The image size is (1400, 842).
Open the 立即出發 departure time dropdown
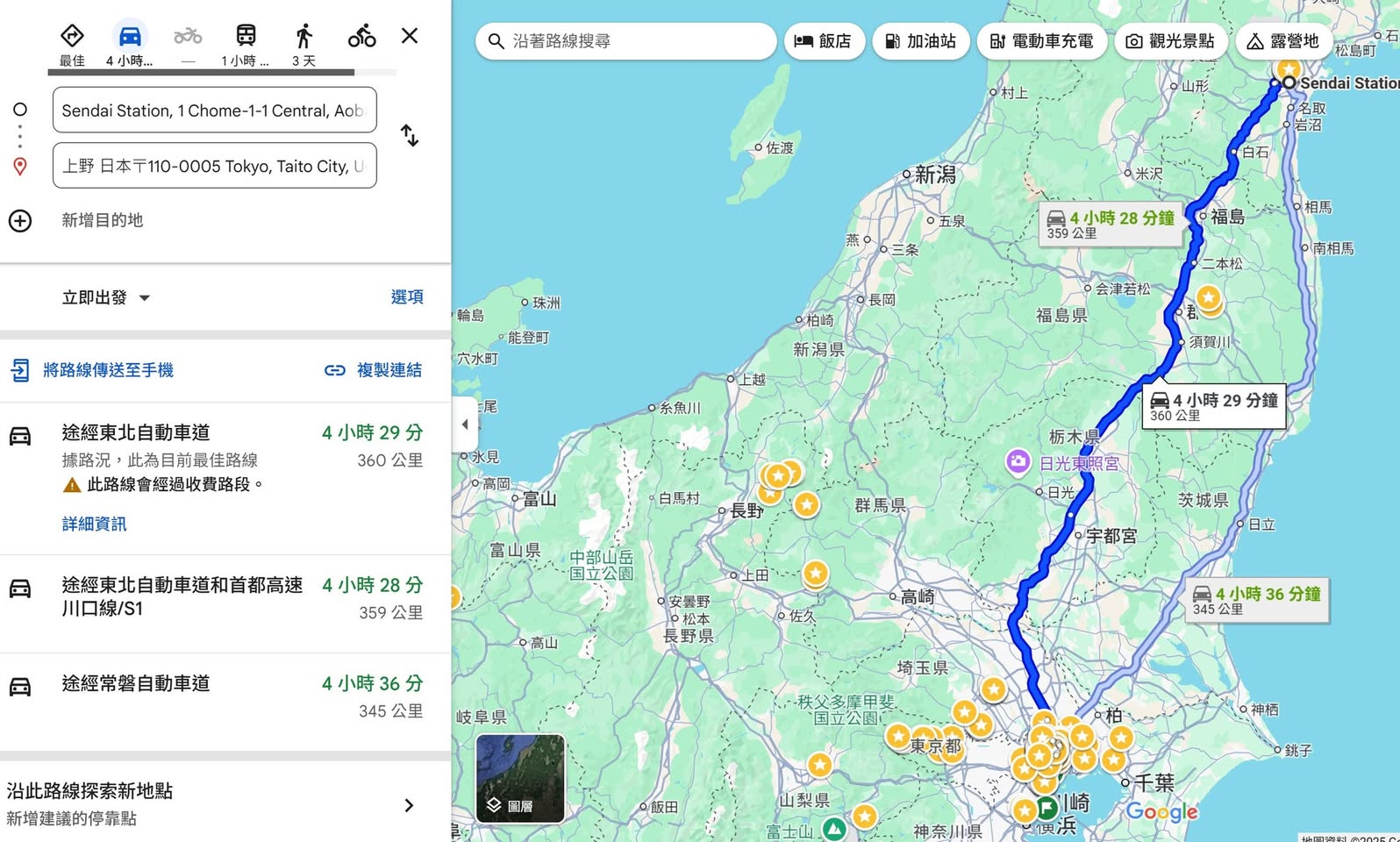(x=106, y=297)
